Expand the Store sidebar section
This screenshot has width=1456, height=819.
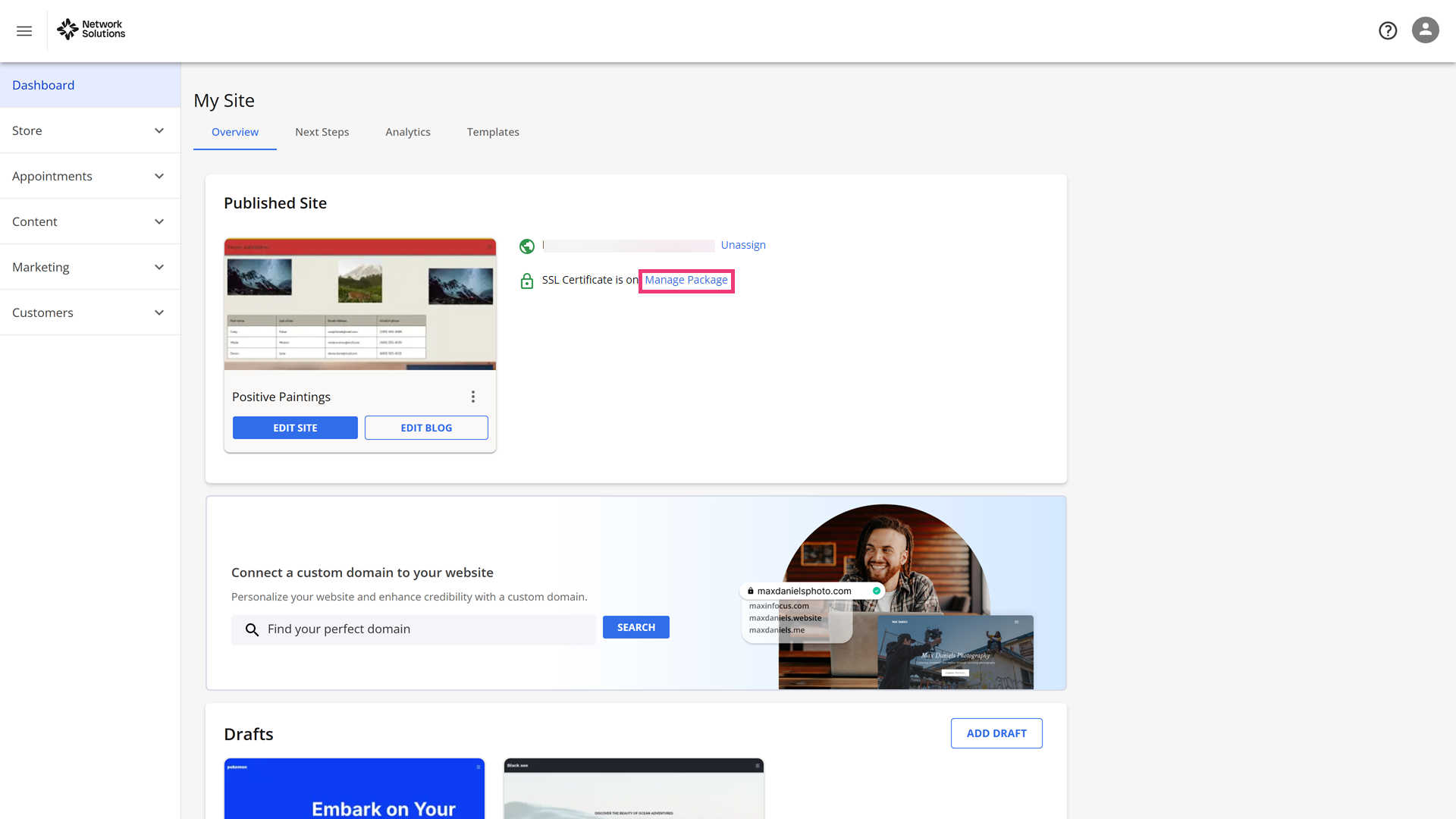click(90, 130)
